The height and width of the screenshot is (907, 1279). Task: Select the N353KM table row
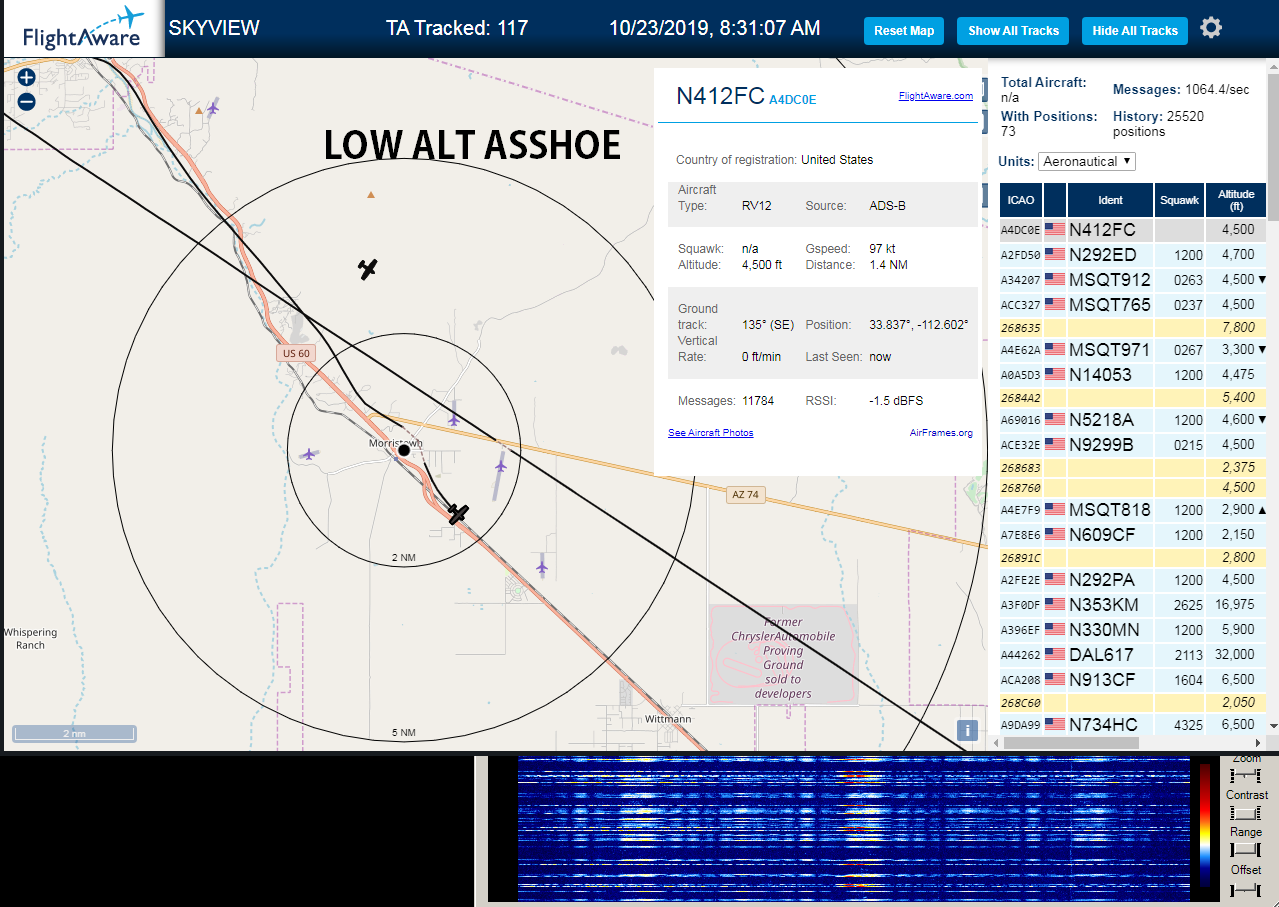[1133, 605]
